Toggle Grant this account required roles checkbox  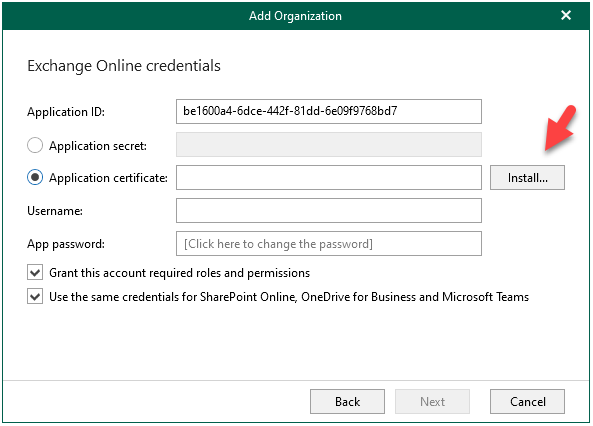[35, 272]
